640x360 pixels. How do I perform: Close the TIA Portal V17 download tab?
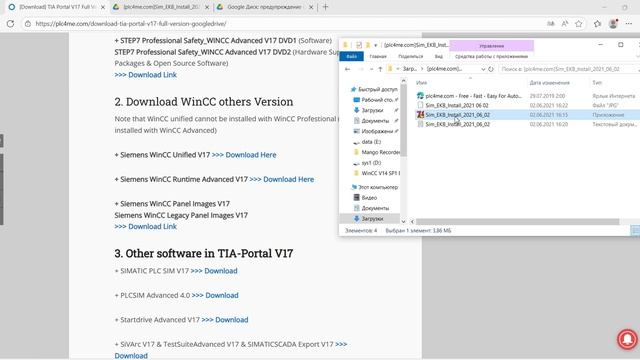(x=103, y=7)
